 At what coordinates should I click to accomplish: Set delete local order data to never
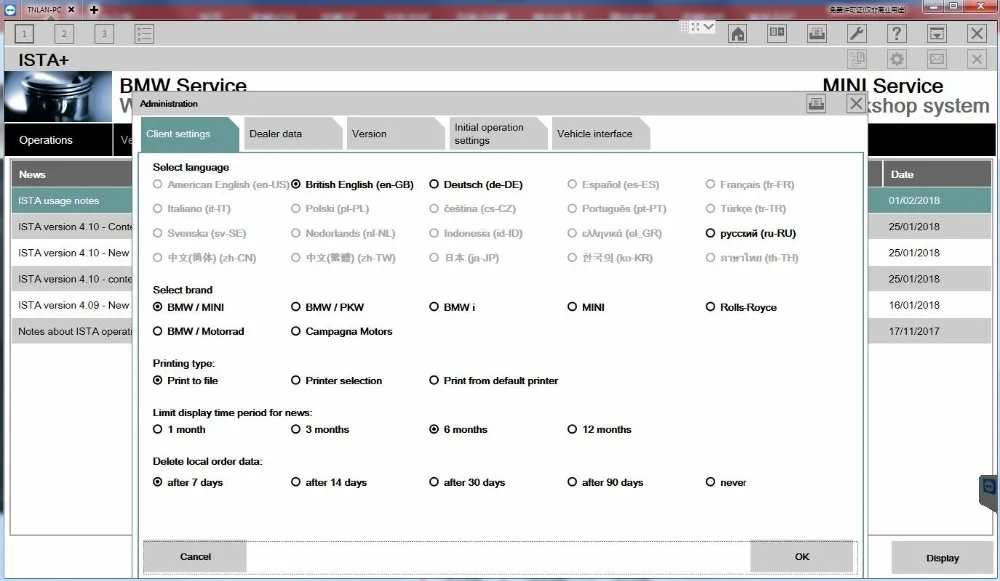726,482
